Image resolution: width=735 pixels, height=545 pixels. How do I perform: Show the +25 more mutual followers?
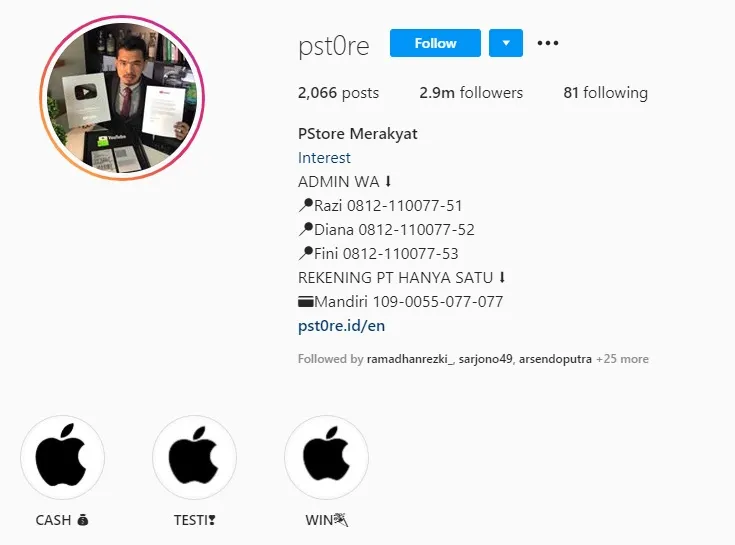[622, 359]
